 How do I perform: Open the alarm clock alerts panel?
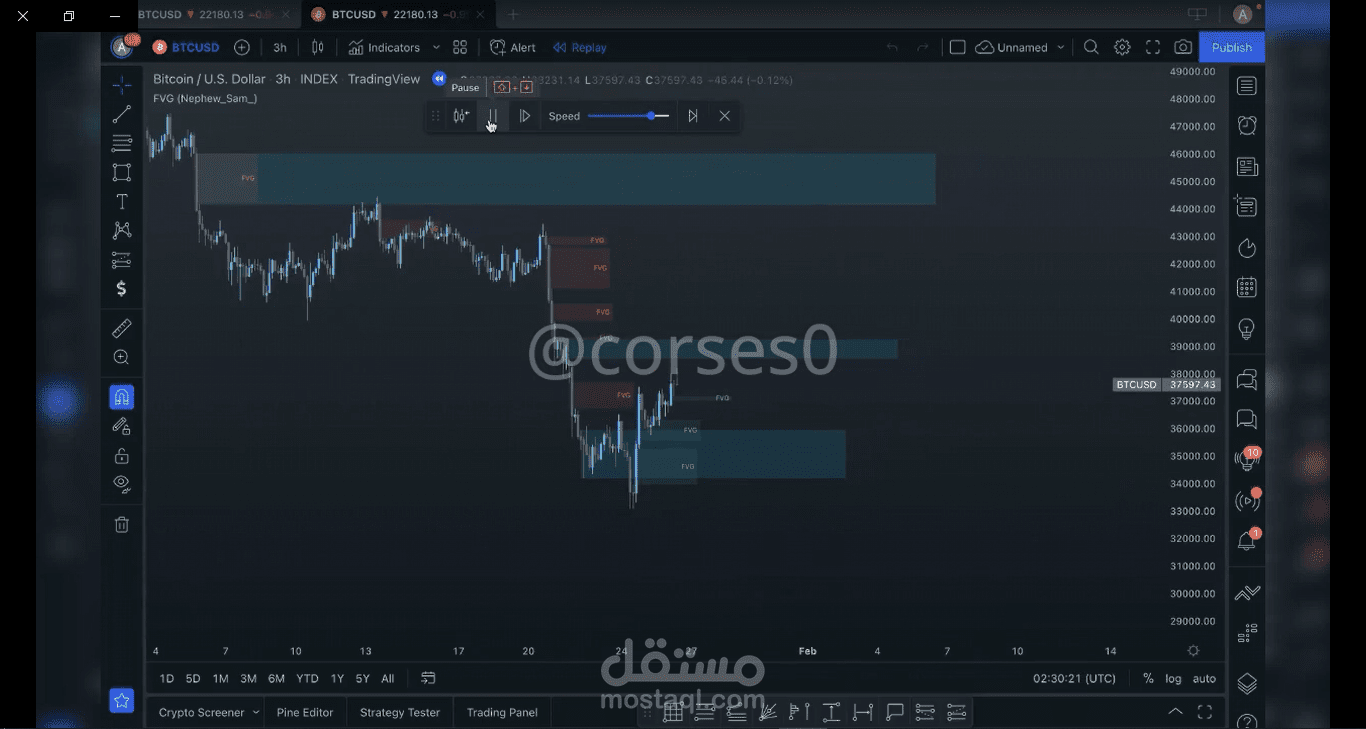point(1246,126)
